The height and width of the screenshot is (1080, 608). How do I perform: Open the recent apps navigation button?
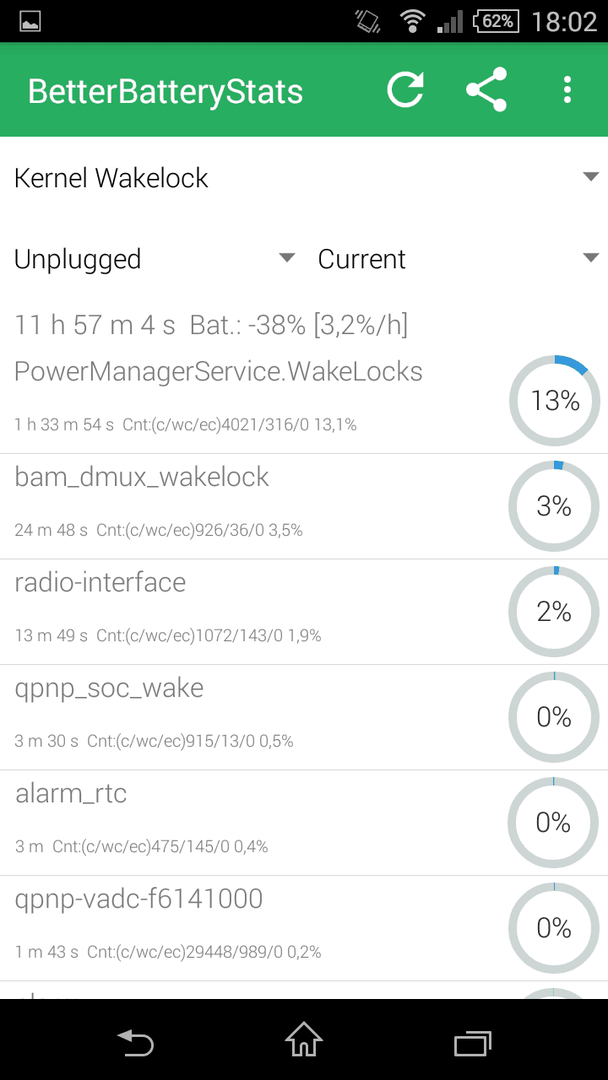pos(472,1041)
